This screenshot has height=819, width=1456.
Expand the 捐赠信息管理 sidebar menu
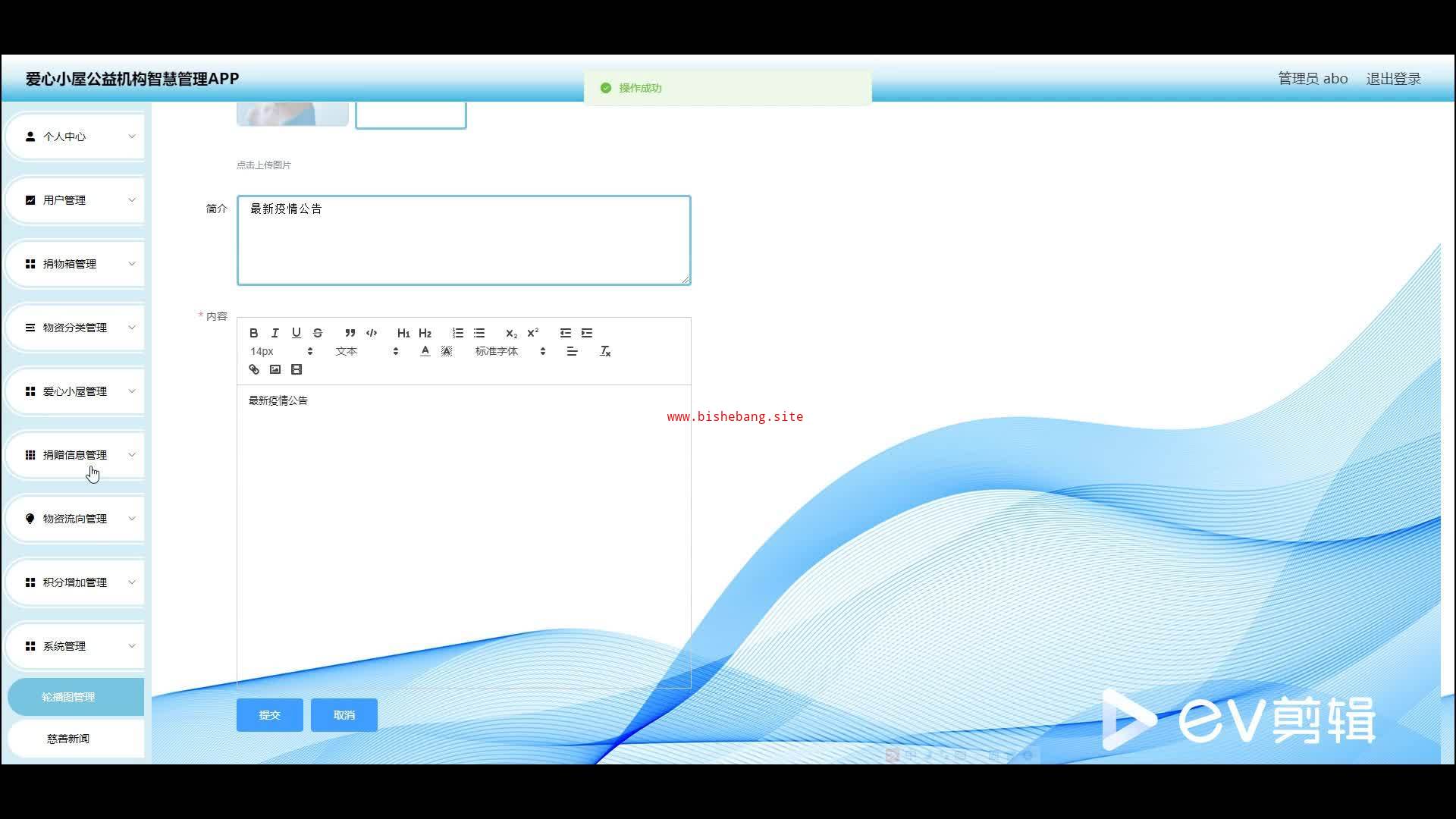pyautogui.click(x=76, y=455)
